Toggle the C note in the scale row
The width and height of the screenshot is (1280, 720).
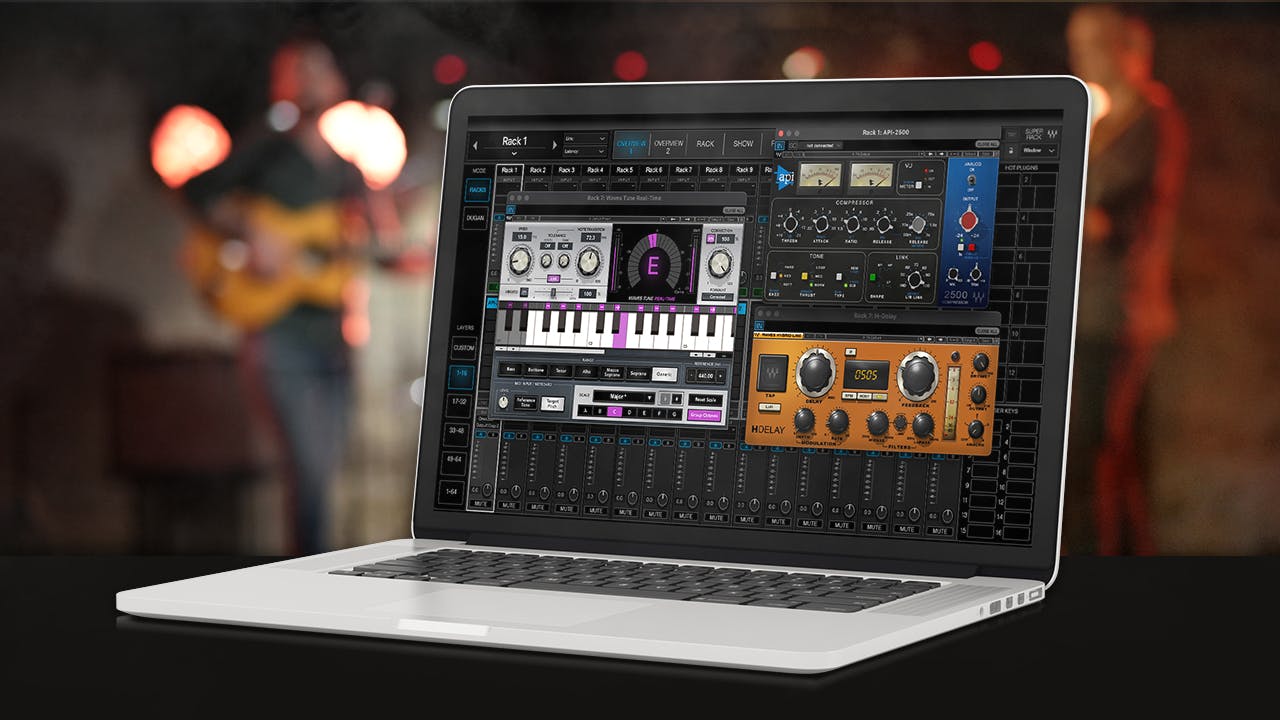coord(615,412)
